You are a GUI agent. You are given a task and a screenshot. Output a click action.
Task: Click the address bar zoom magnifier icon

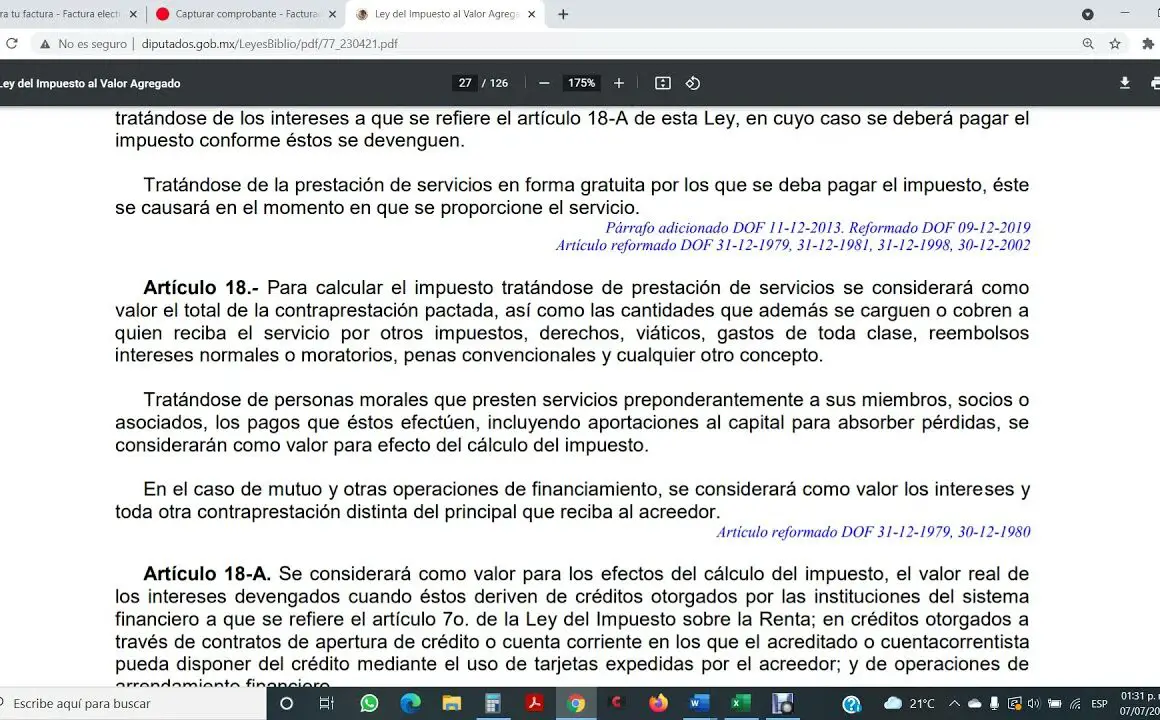pyautogui.click(x=1088, y=44)
